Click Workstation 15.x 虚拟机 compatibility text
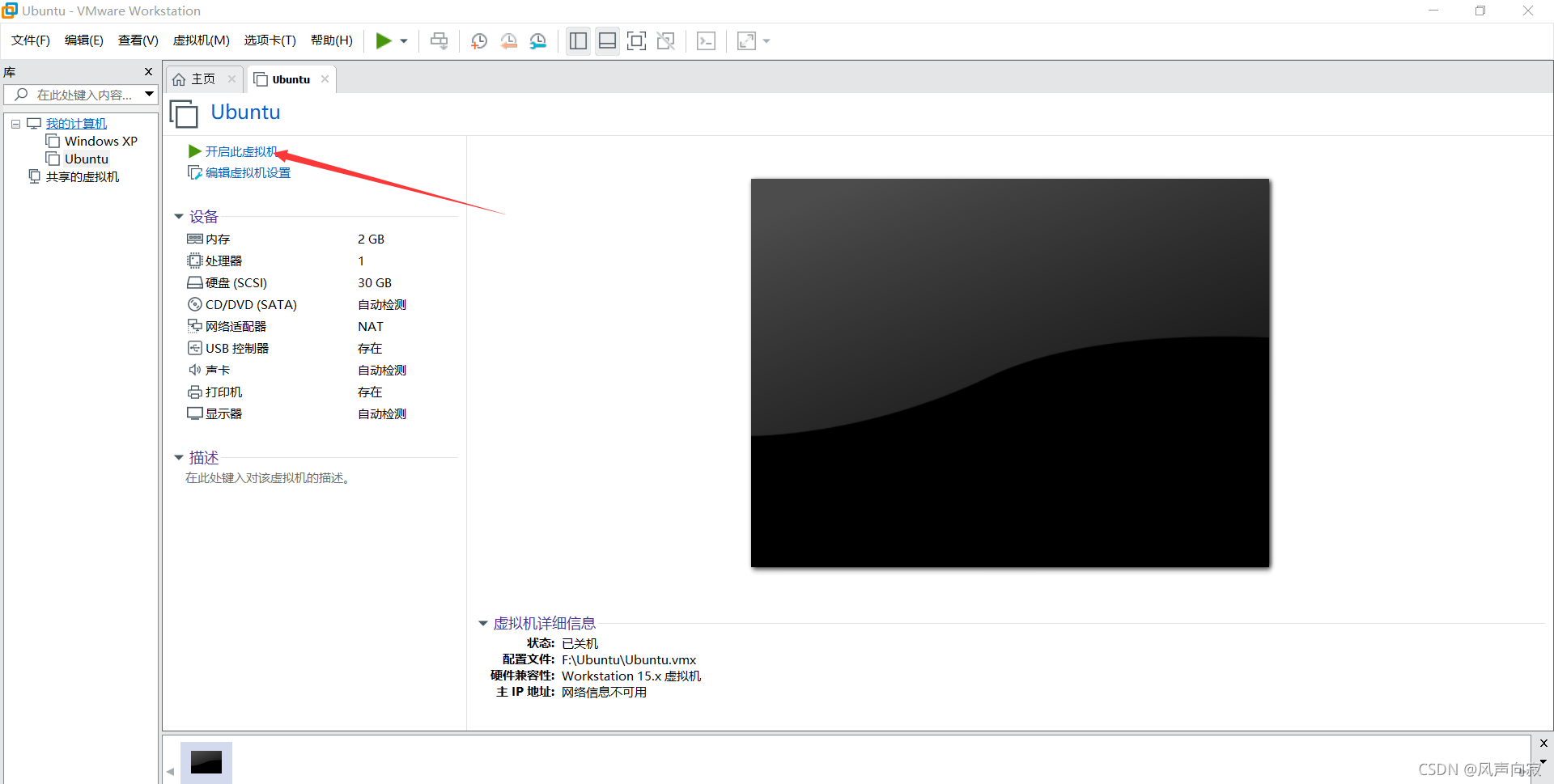 631,676
